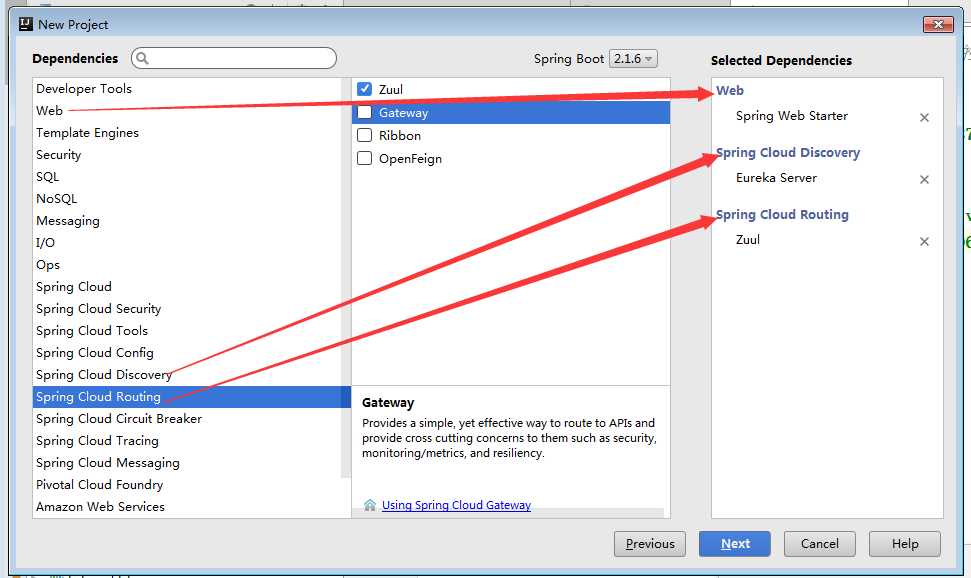Enable the Ribbon dependency checkbox
Viewport: 971px width, 578px height.
coord(364,135)
